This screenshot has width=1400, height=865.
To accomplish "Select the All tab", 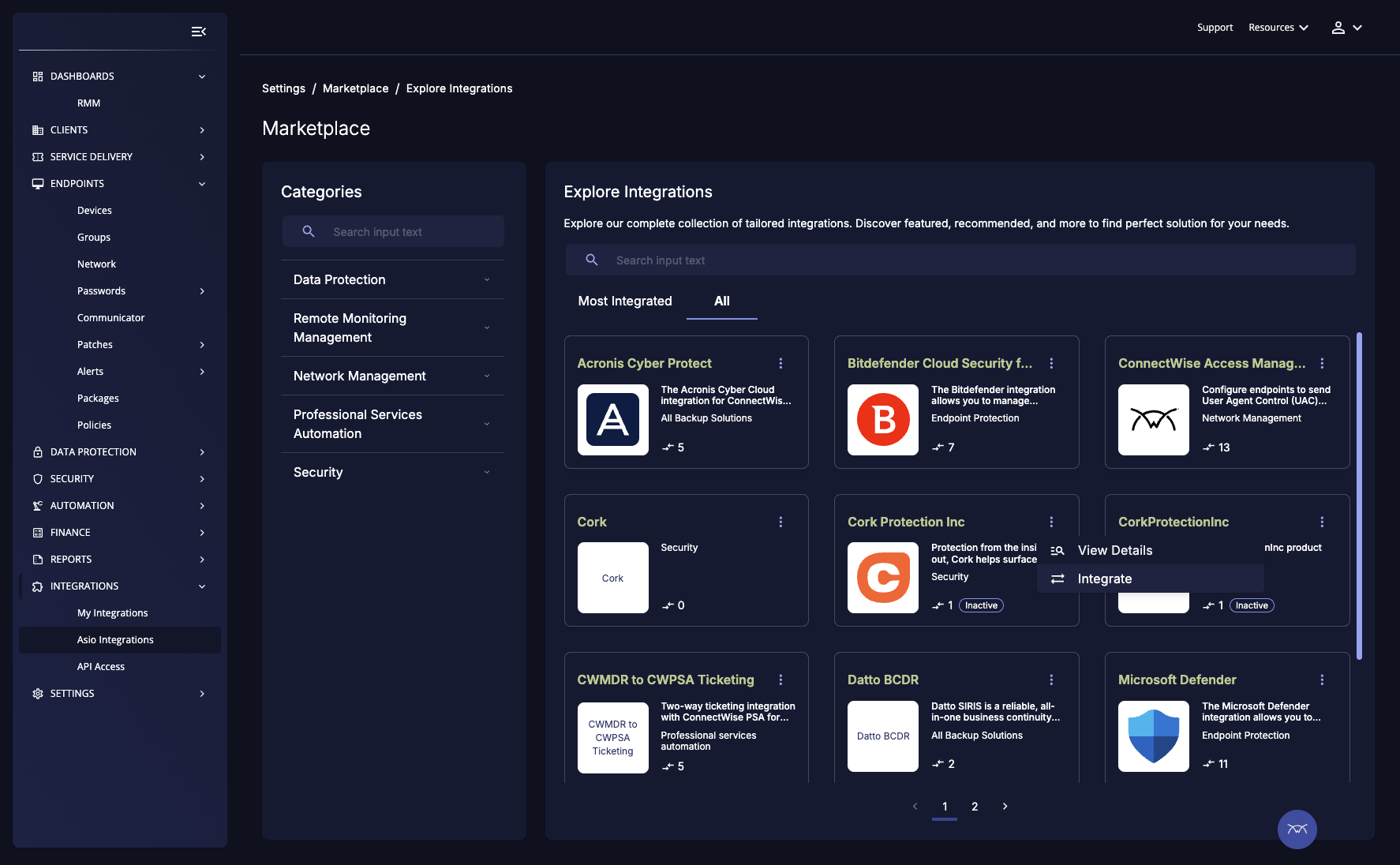I will (x=722, y=301).
